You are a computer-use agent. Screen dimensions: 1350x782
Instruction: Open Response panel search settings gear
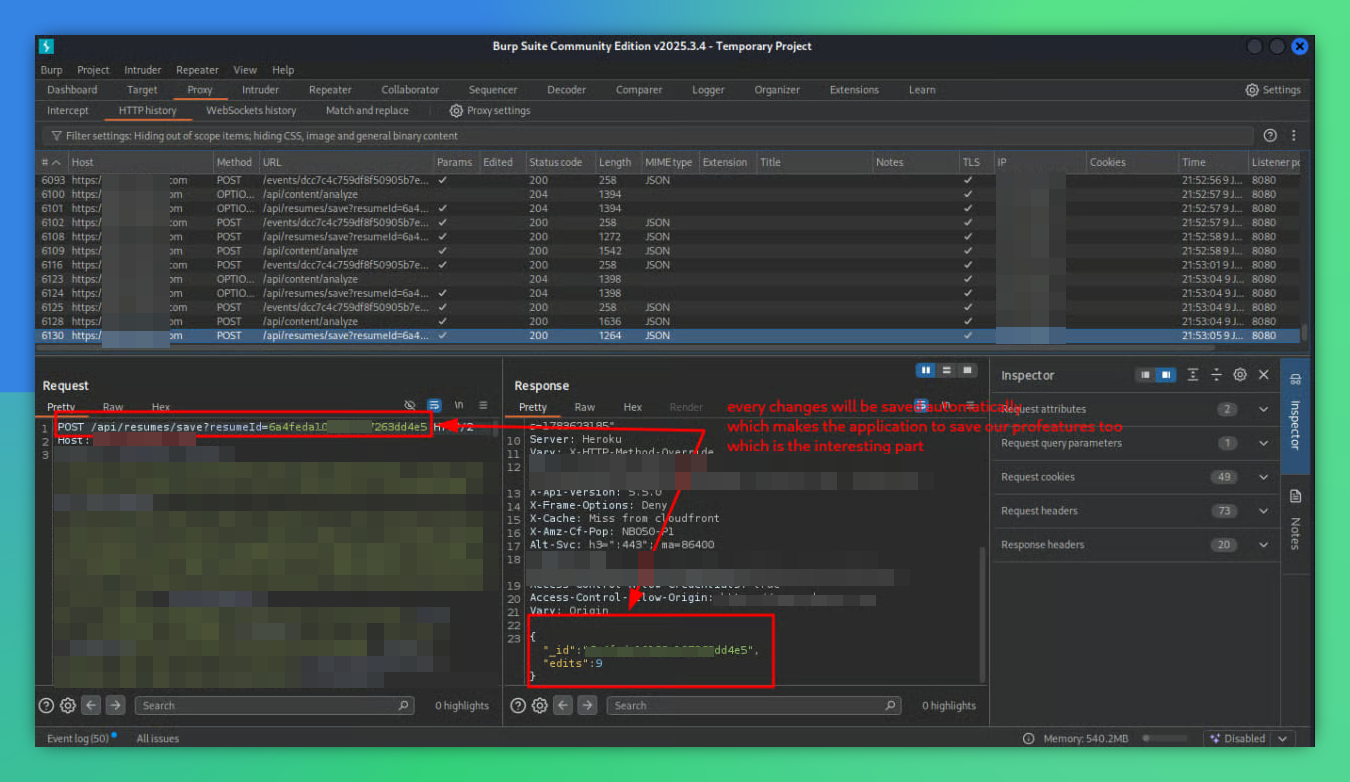click(539, 705)
